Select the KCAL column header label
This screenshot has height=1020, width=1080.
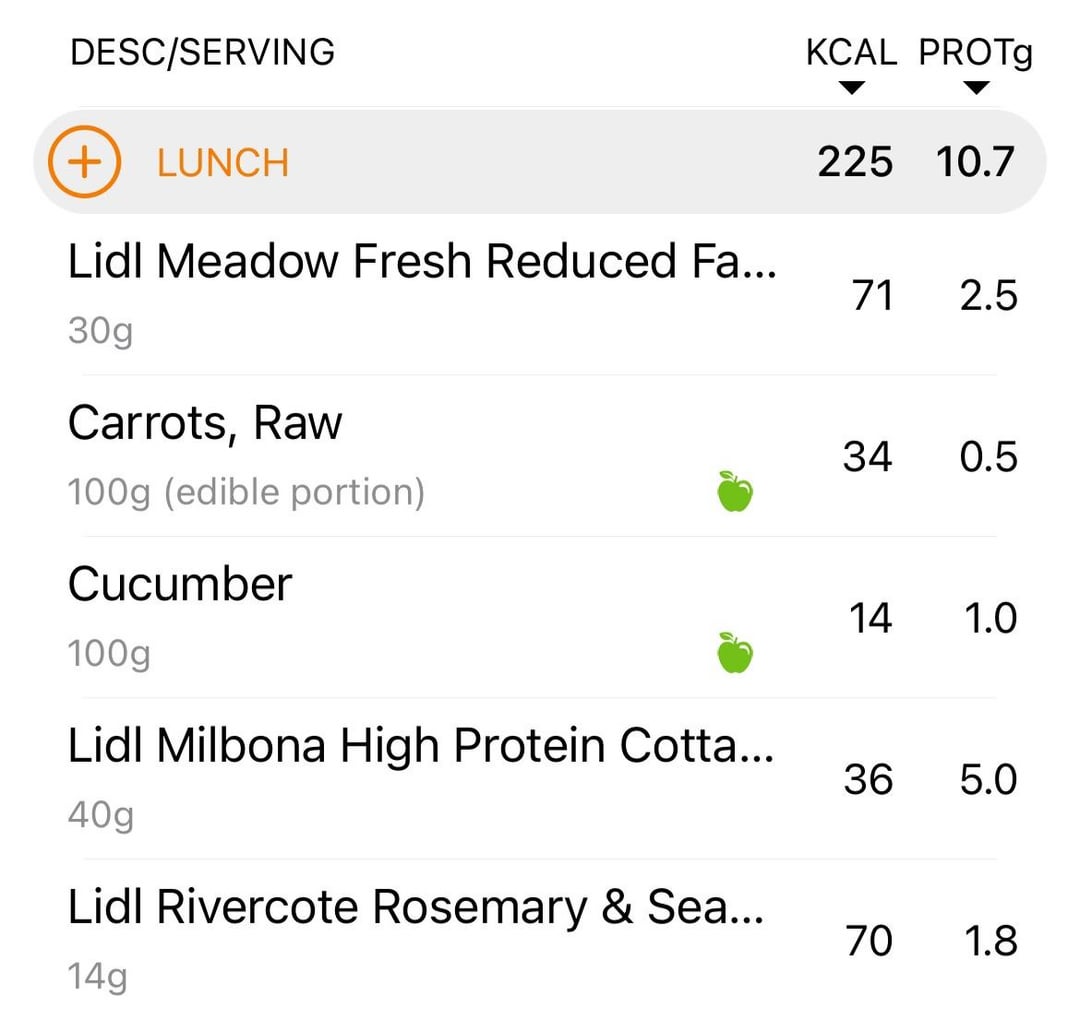(851, 53)
